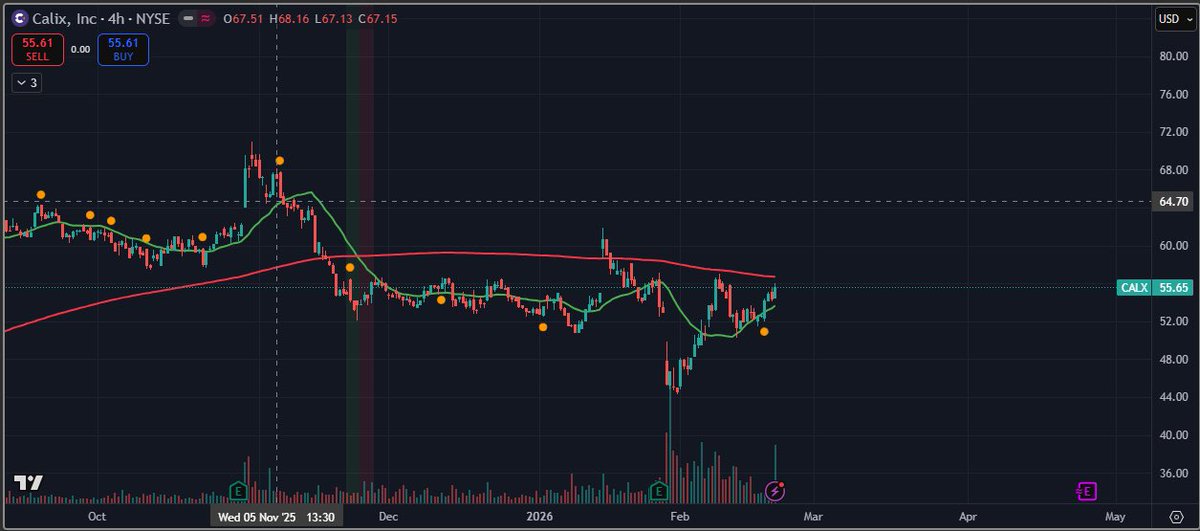
Task: Select the orange marker above early November candles
Action: click(x=280, y=160)
